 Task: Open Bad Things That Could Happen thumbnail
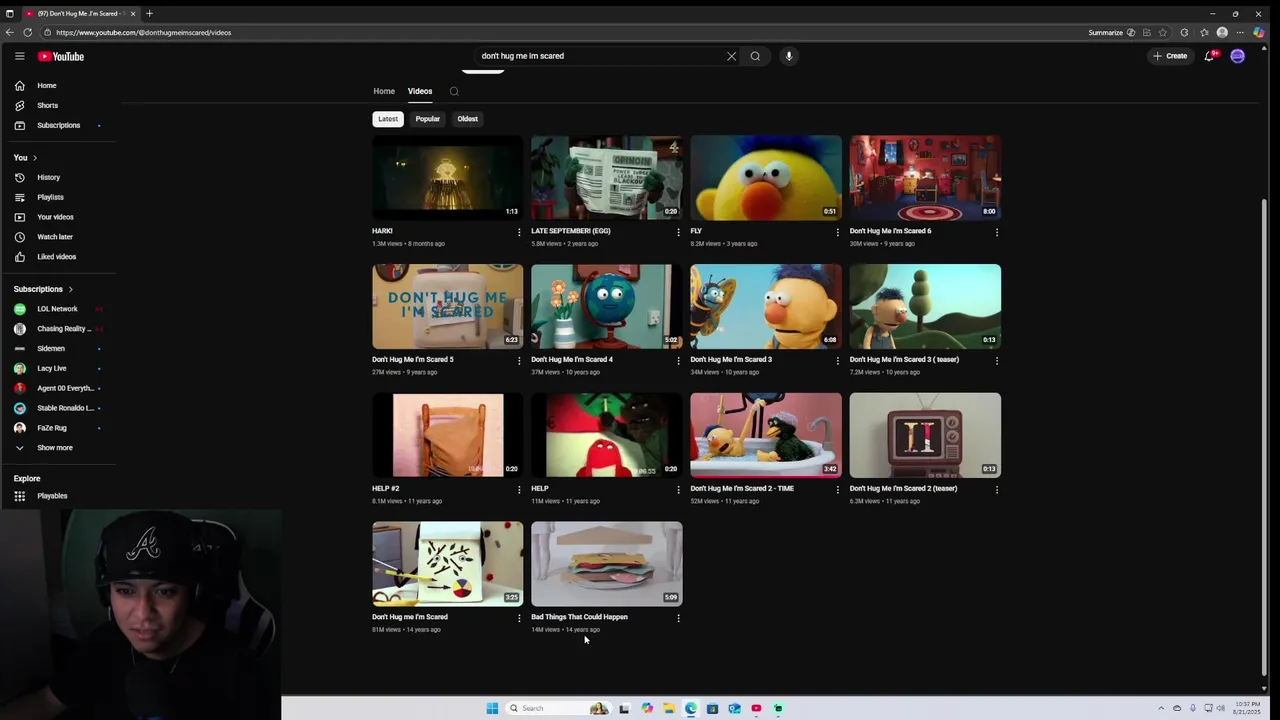click(607, 564)
